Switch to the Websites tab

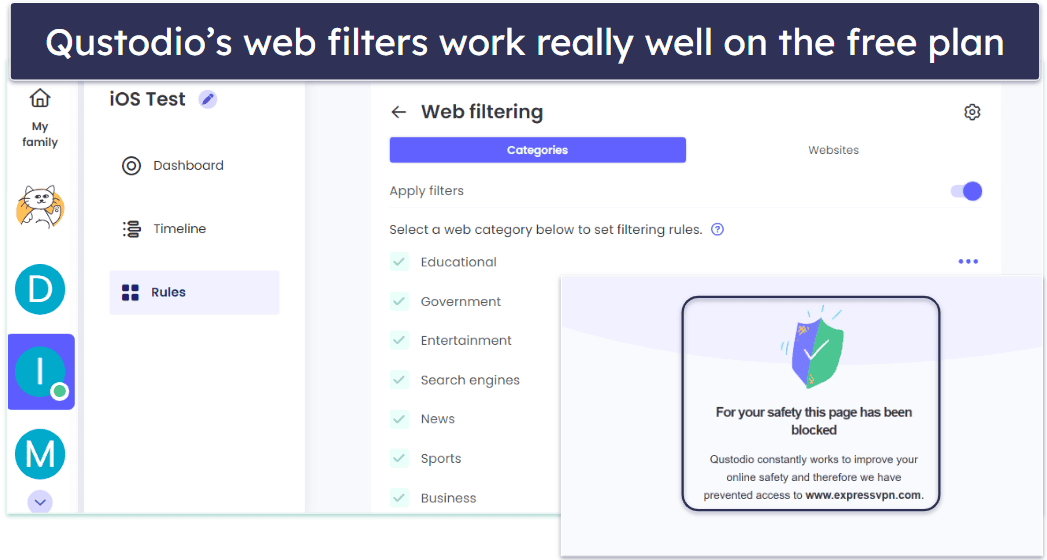click(833, 150)
